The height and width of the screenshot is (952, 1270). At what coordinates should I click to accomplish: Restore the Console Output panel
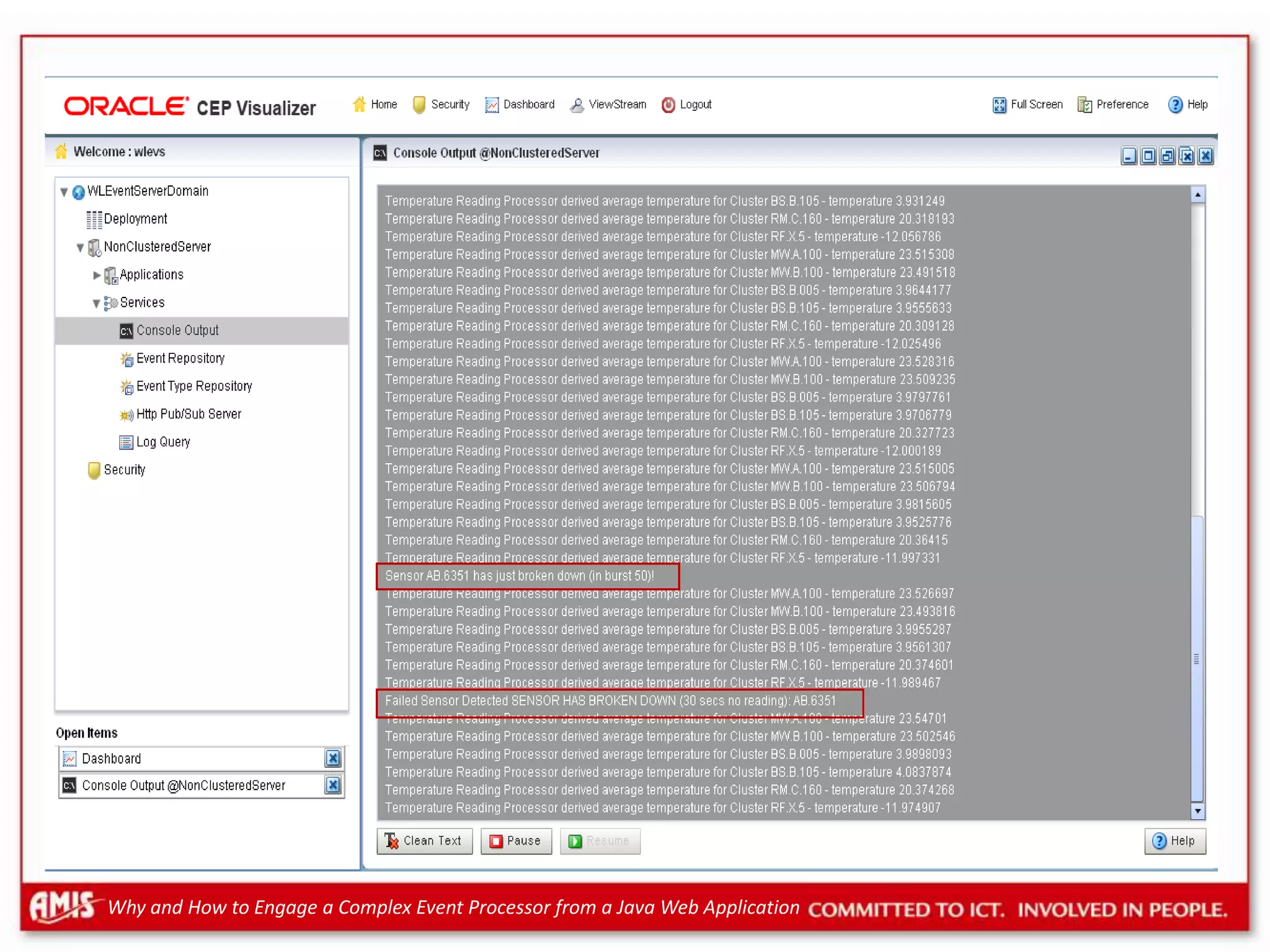coord(1167,156)
